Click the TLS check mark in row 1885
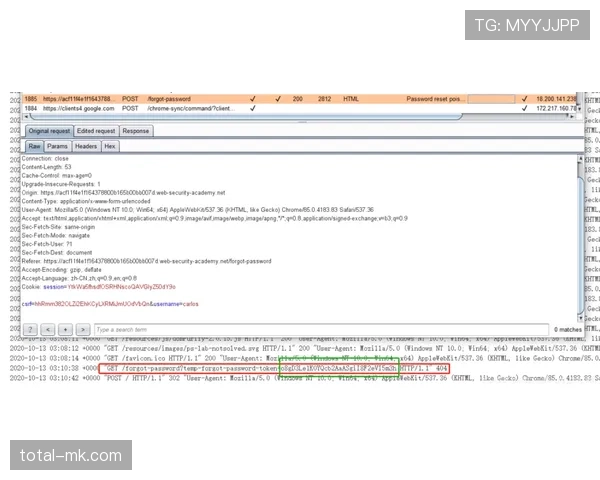 [x=524, y=99]
